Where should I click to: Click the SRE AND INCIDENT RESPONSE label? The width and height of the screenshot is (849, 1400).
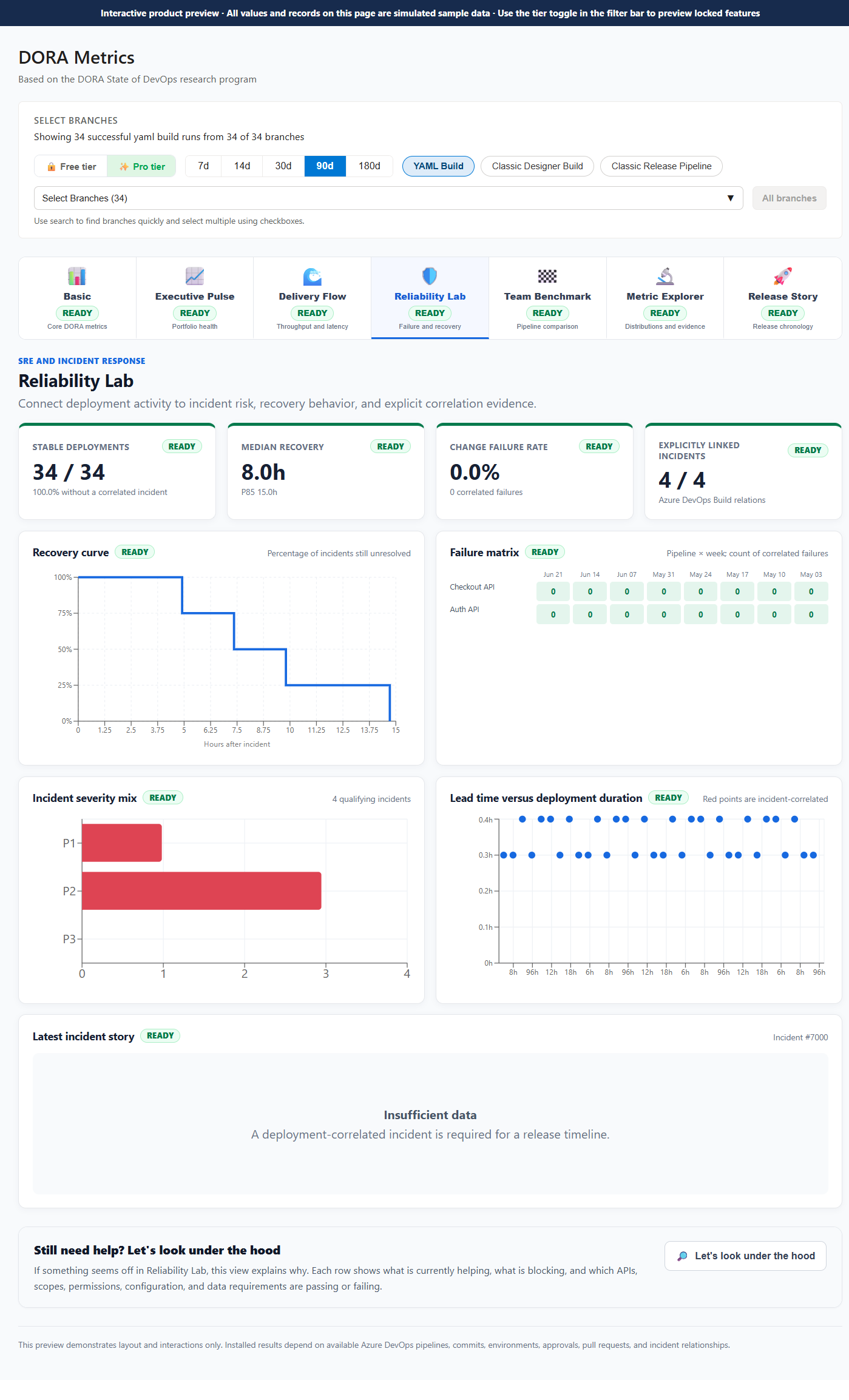click(82, 361)
